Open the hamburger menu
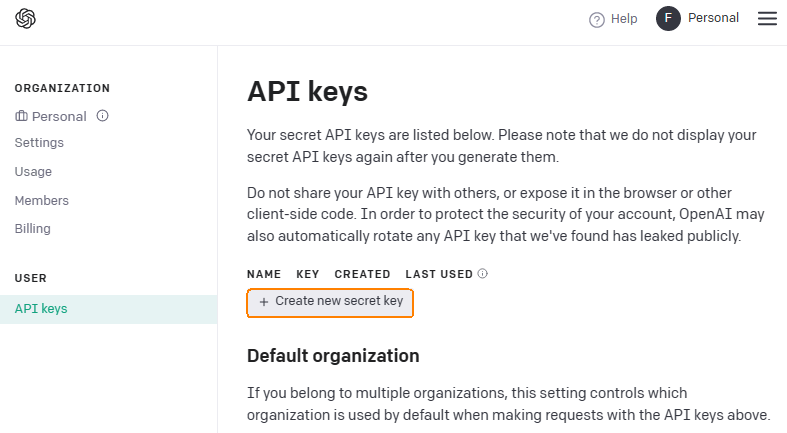Viewport: 787px width, 433px height. 767,18
